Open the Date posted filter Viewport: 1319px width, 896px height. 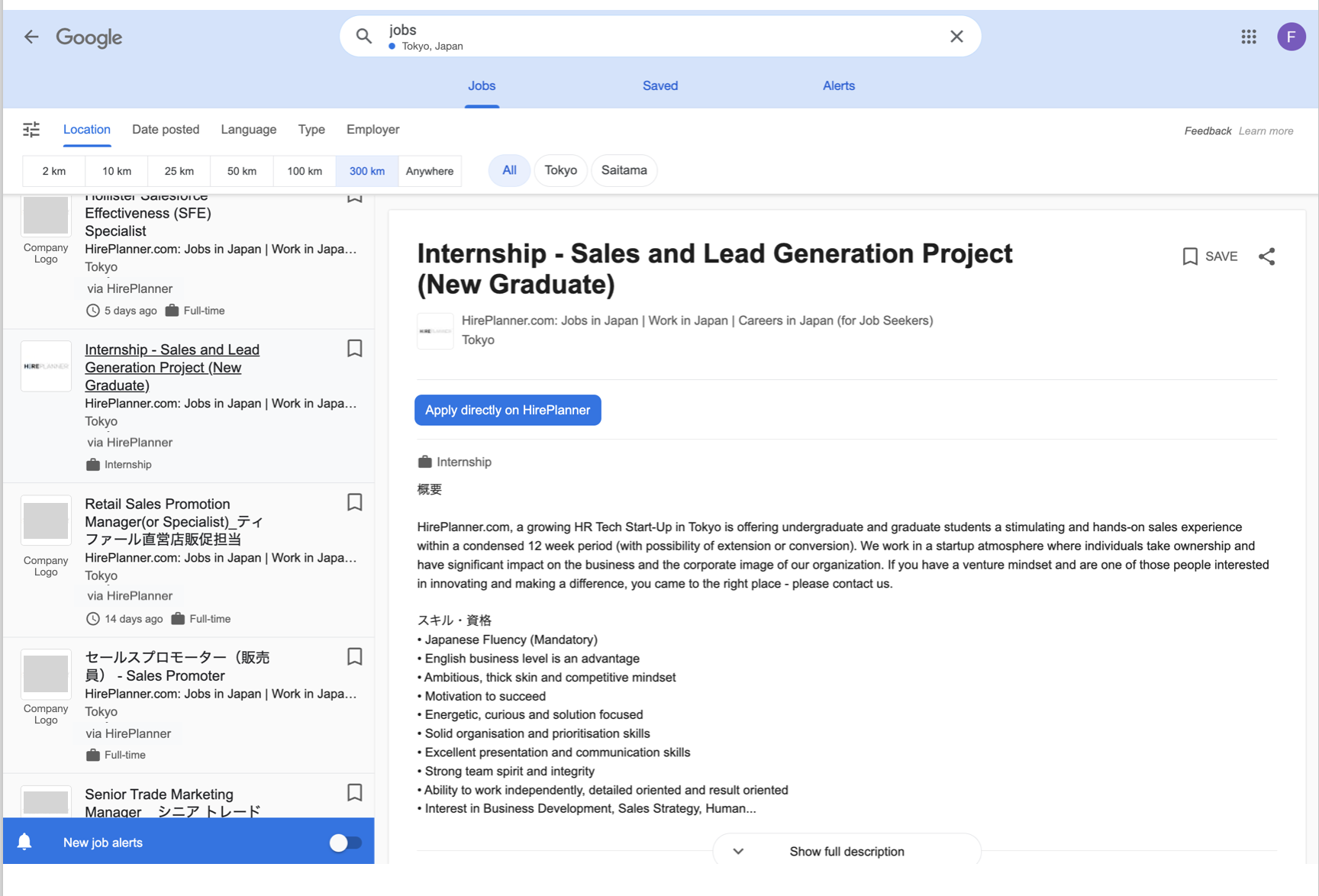(x=166, y=129)
